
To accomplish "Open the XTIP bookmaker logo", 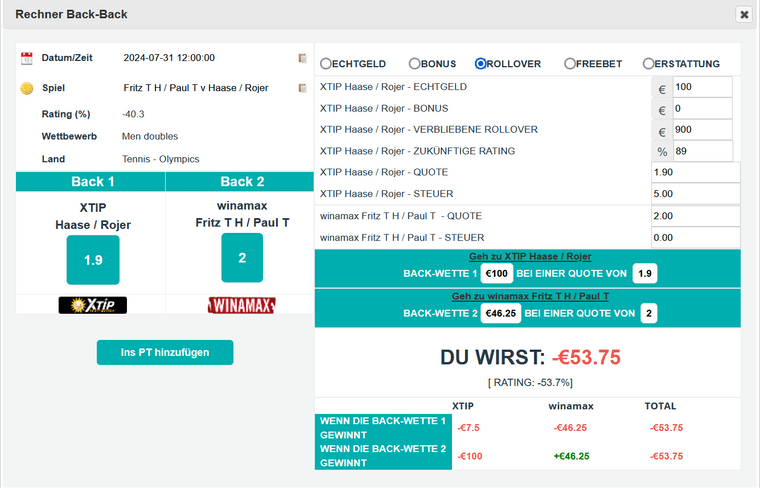I will point(93,305).
